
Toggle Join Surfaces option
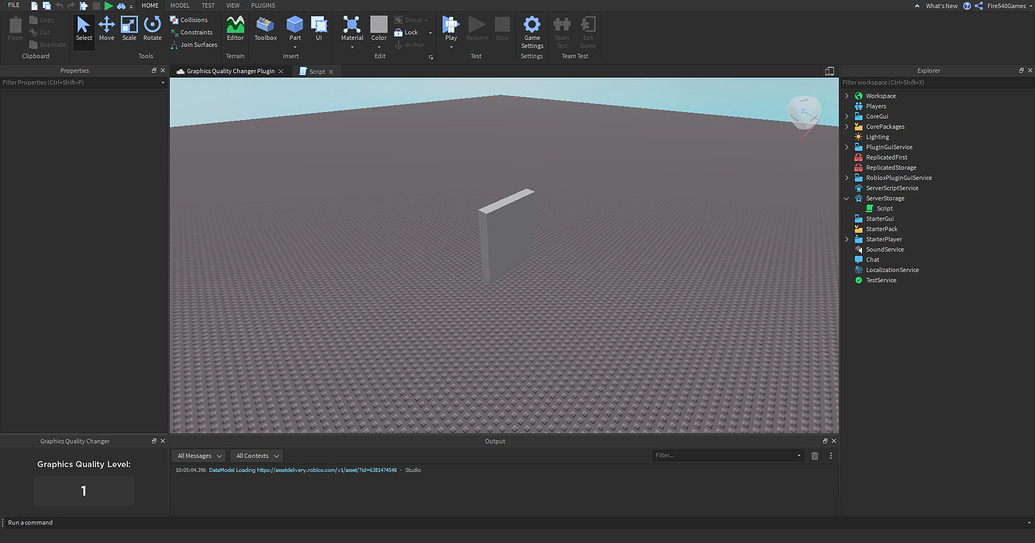(x=193, y=45)
